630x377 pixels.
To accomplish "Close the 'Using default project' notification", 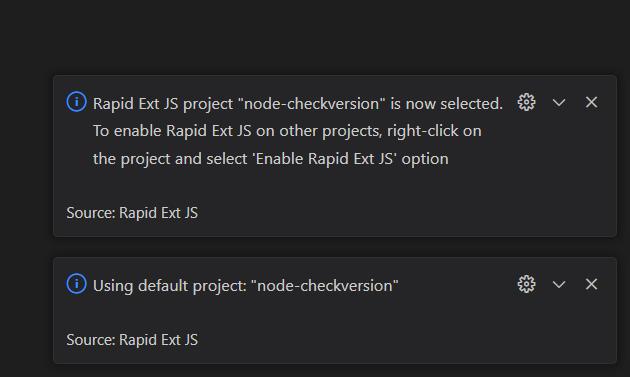I will (591, 284).
